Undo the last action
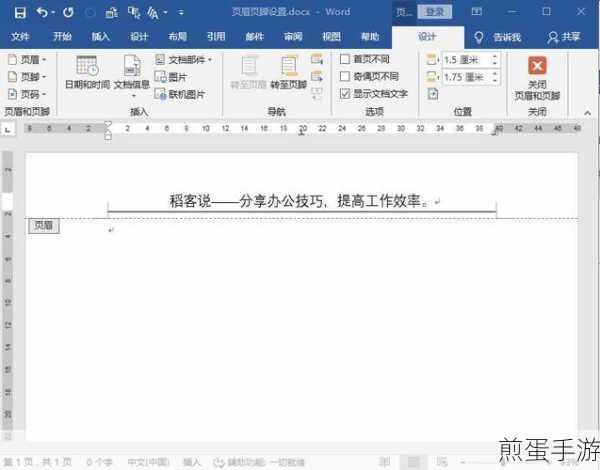The height and width of the screenshot is (470, 600). (x=42, y=13)
